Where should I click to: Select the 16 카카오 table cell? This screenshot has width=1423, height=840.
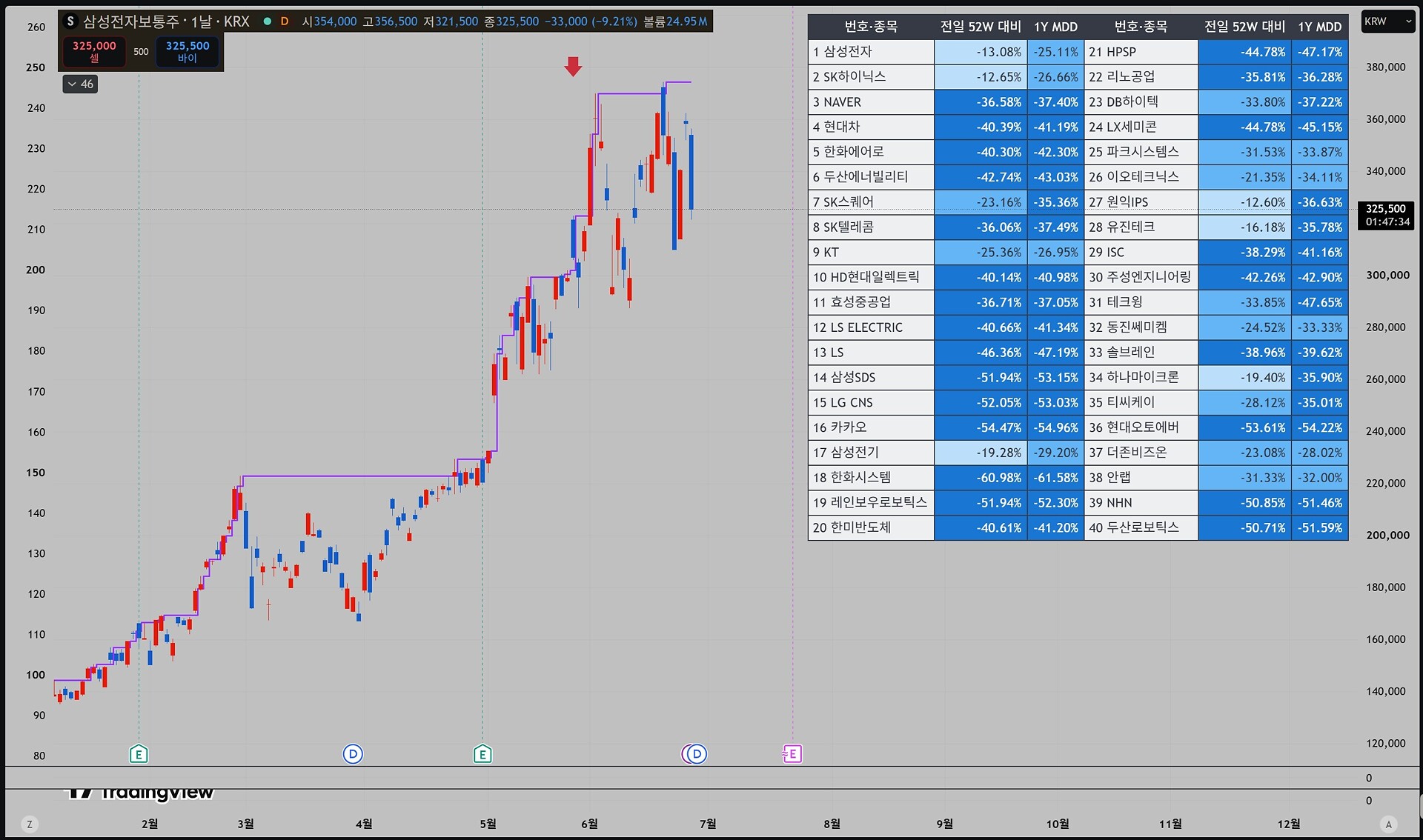871,427
